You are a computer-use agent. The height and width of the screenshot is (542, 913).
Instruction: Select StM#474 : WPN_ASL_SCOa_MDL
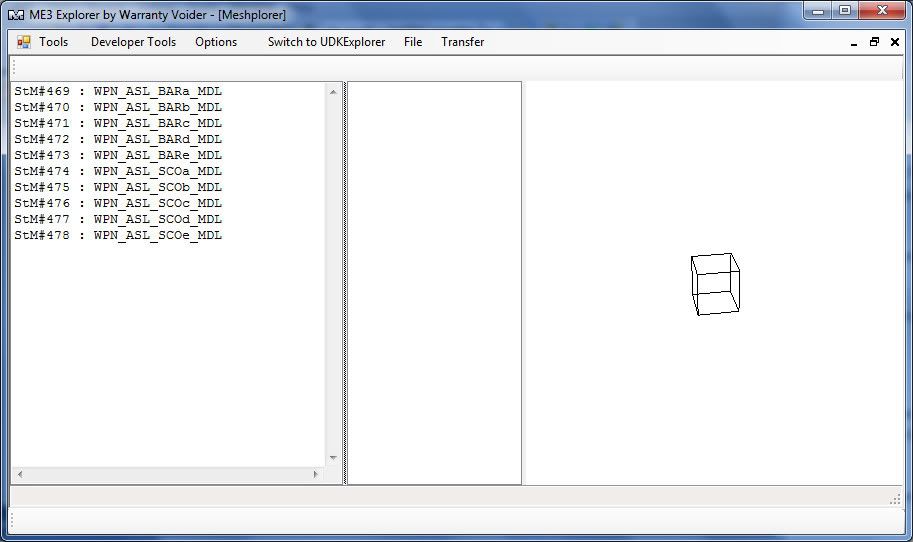(118, 171)
